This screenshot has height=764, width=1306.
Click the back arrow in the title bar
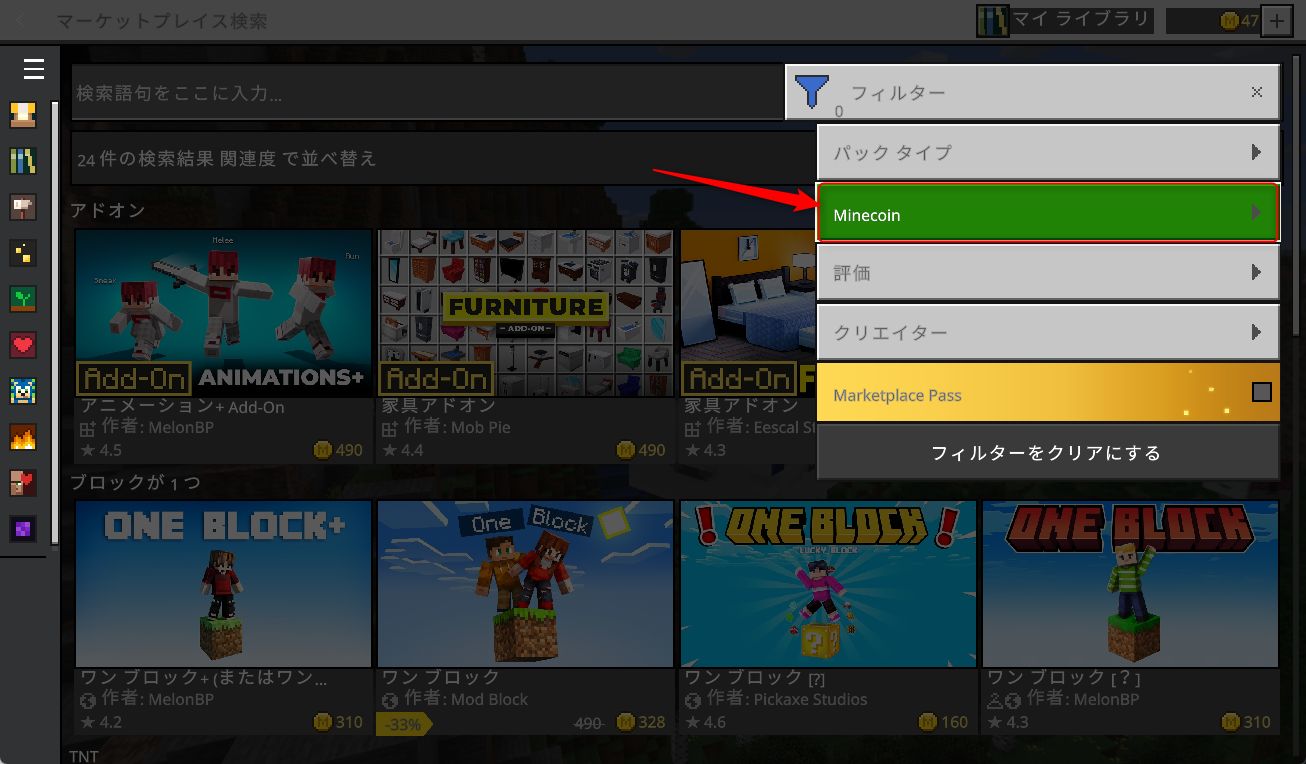(x=21, y=20)
